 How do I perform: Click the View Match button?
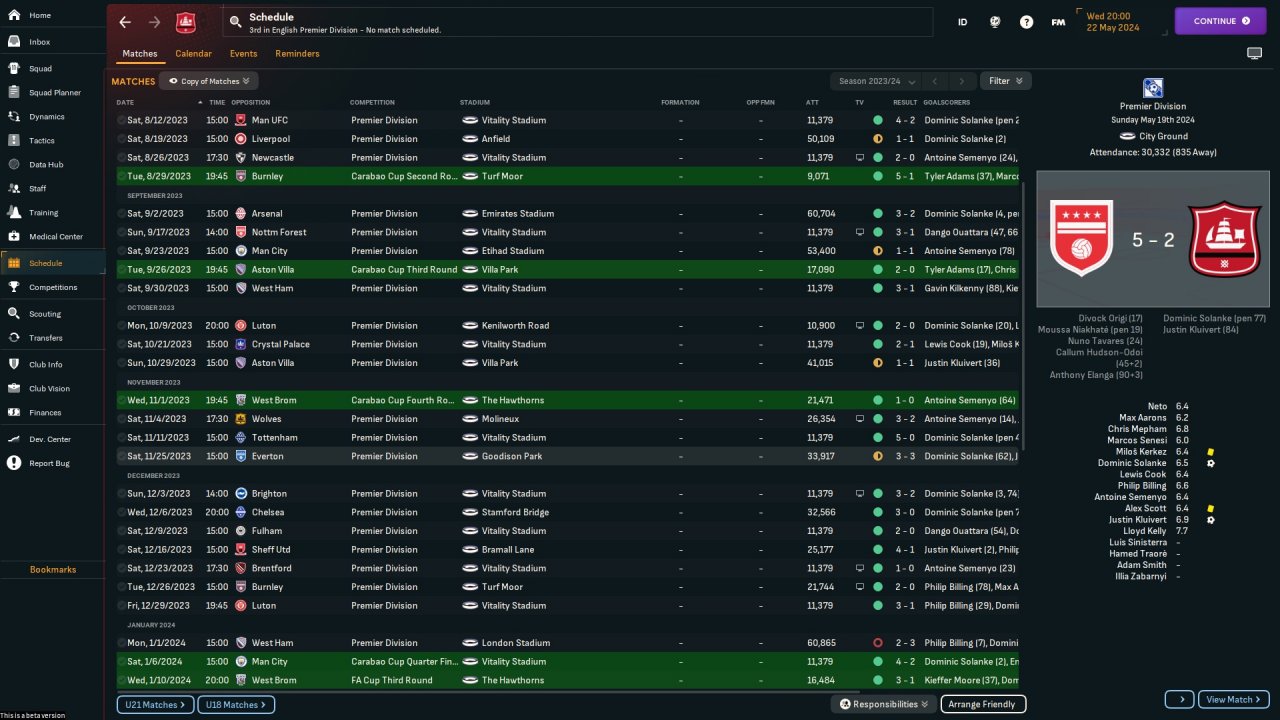click(1232, 700)
